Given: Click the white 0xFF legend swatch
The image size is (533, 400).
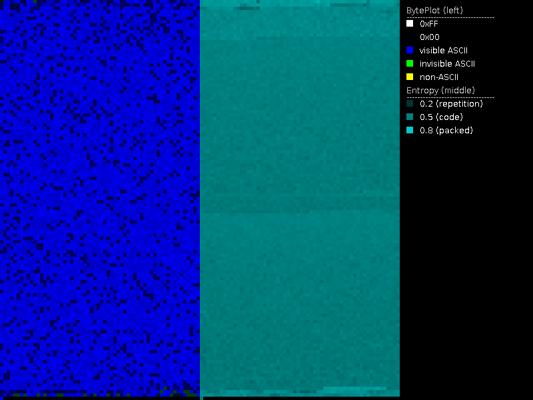Looking at the screenshot, I should 410,23.
